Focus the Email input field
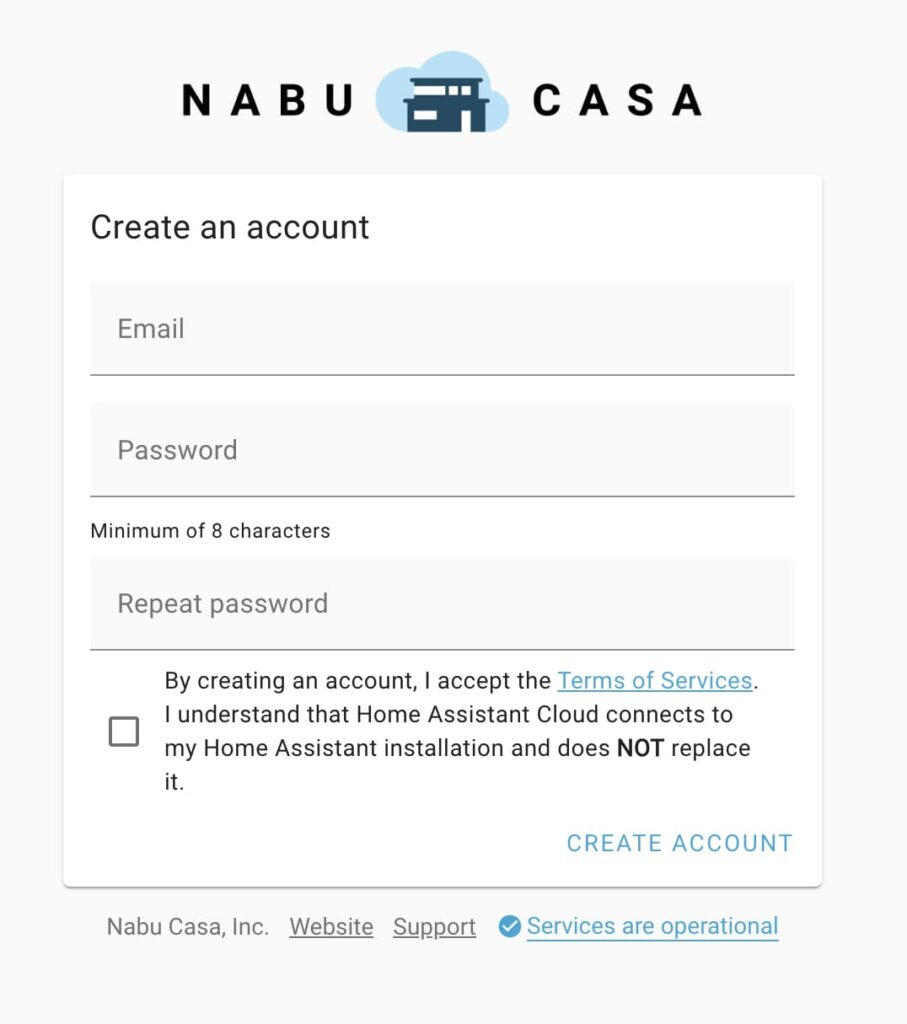The height and width of the screenshot is (1024, 907). (442, 329)
